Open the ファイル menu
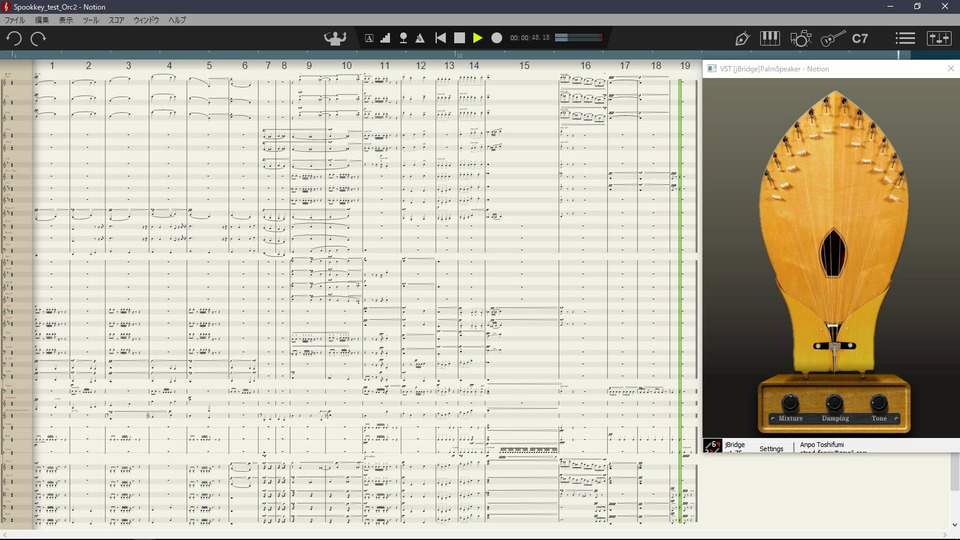 pyautogui.click(x=15, y=20)
